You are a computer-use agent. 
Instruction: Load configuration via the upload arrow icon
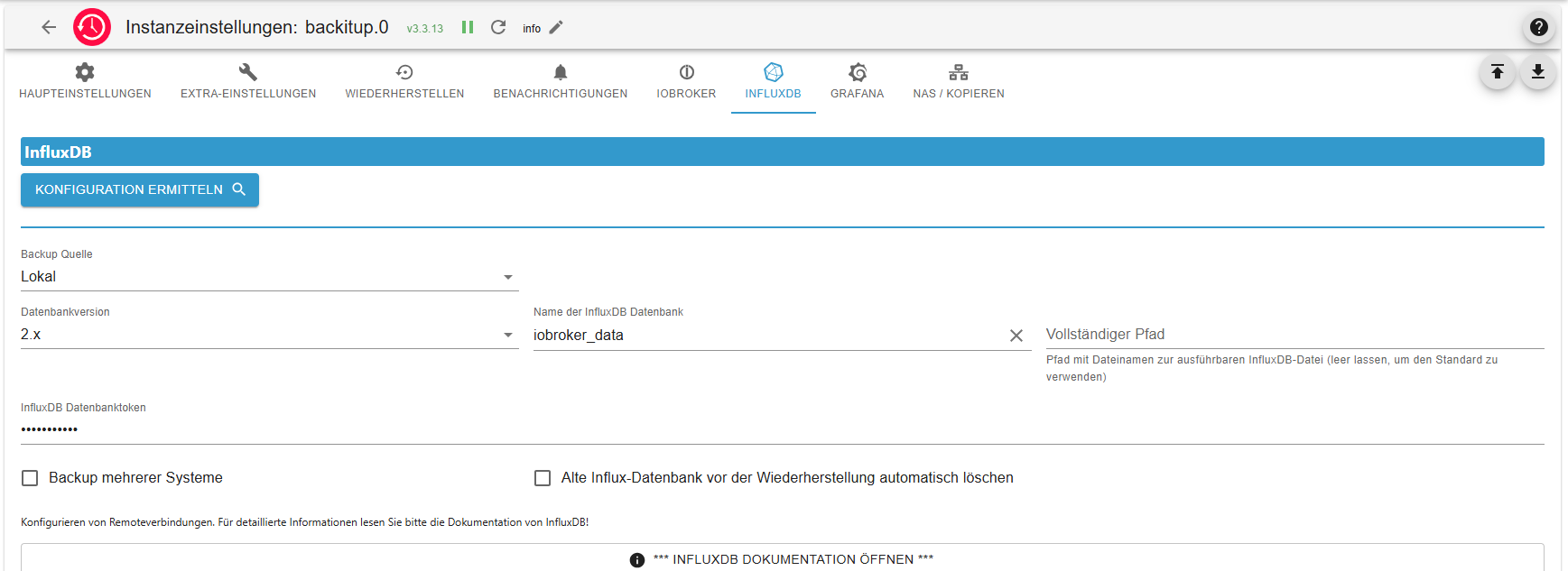tap(1498, 72)
